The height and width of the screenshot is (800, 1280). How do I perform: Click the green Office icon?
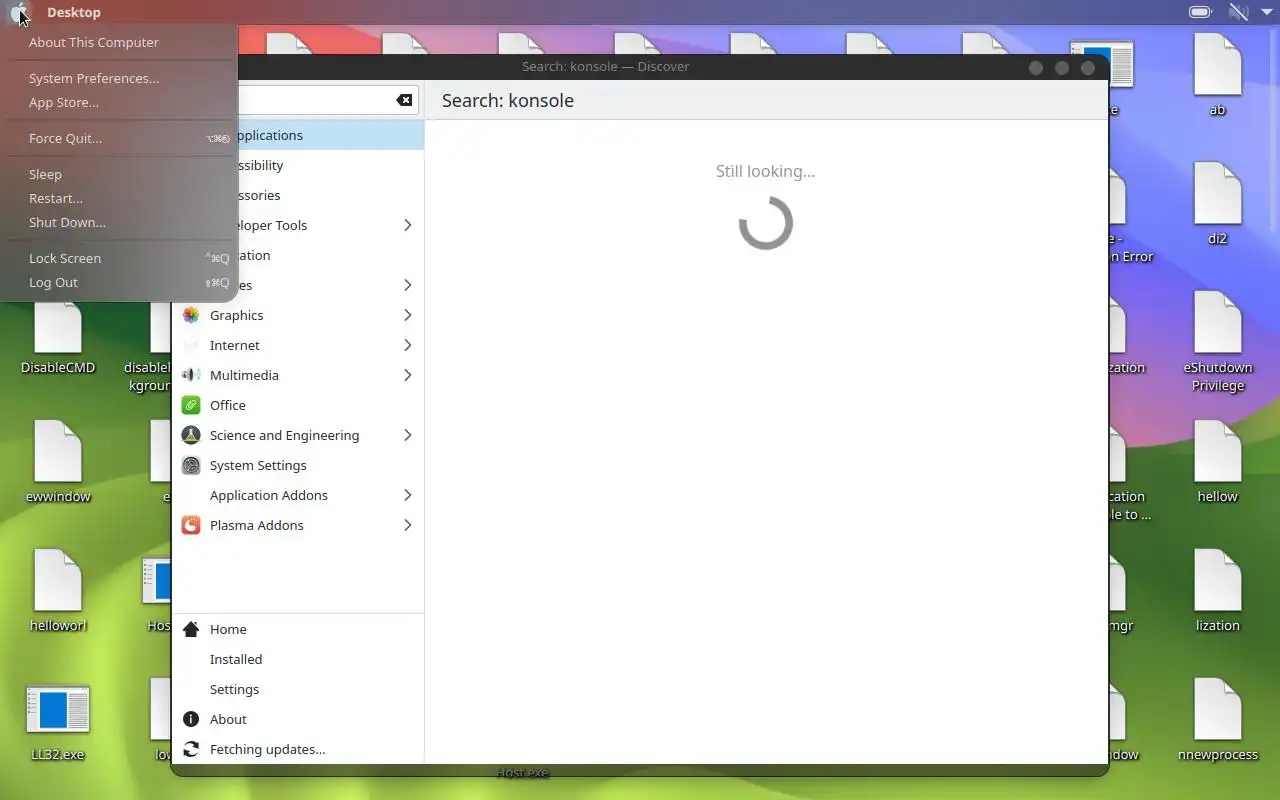[x=191, y=405]
